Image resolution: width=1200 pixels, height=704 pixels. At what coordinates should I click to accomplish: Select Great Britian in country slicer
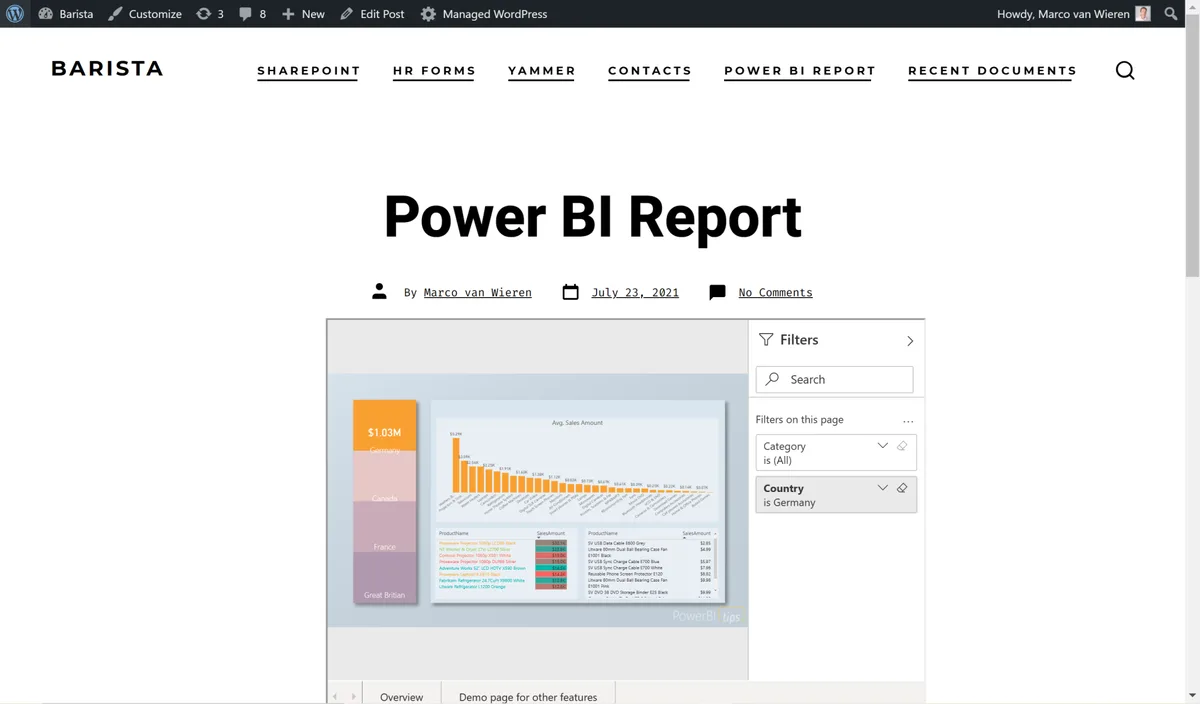click(385, 577)
